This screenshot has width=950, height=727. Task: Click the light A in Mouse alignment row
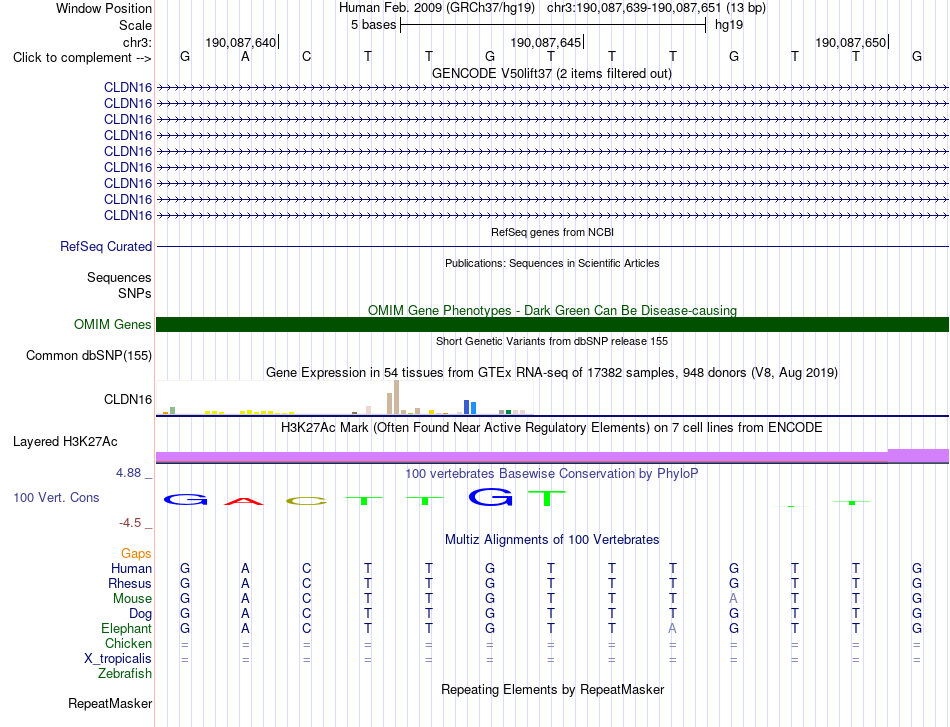click(x=734, y=599)
